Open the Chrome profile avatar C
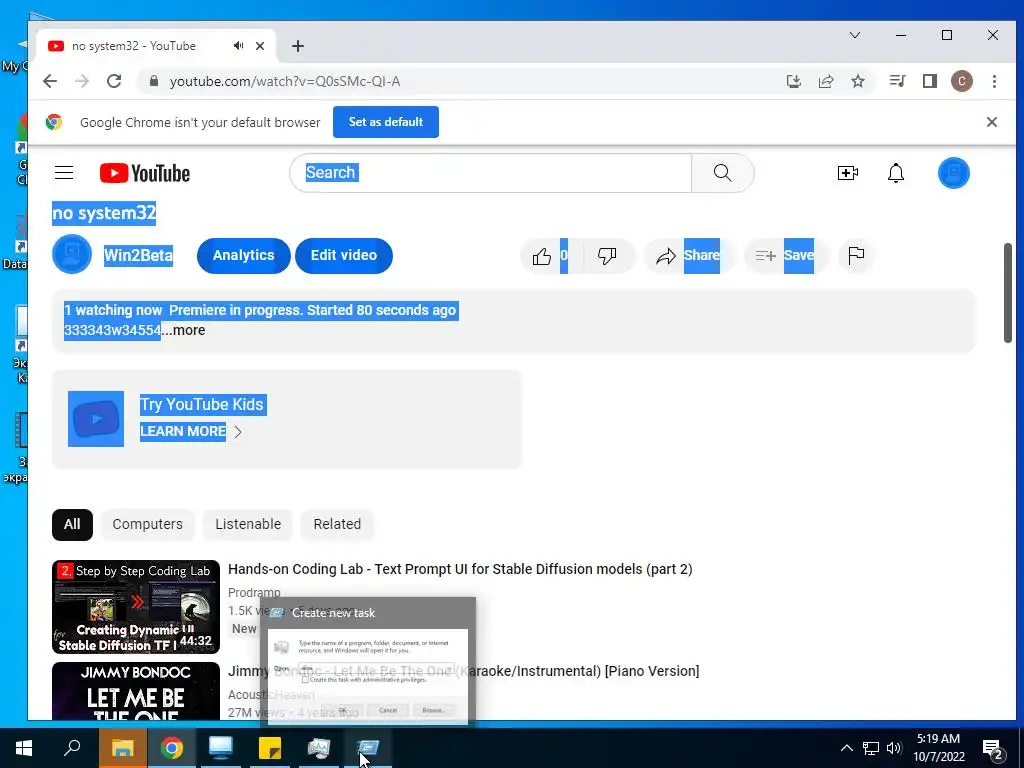Image resolution: width=1024 pixels, height=768 pixels. (x=961, y=81)
